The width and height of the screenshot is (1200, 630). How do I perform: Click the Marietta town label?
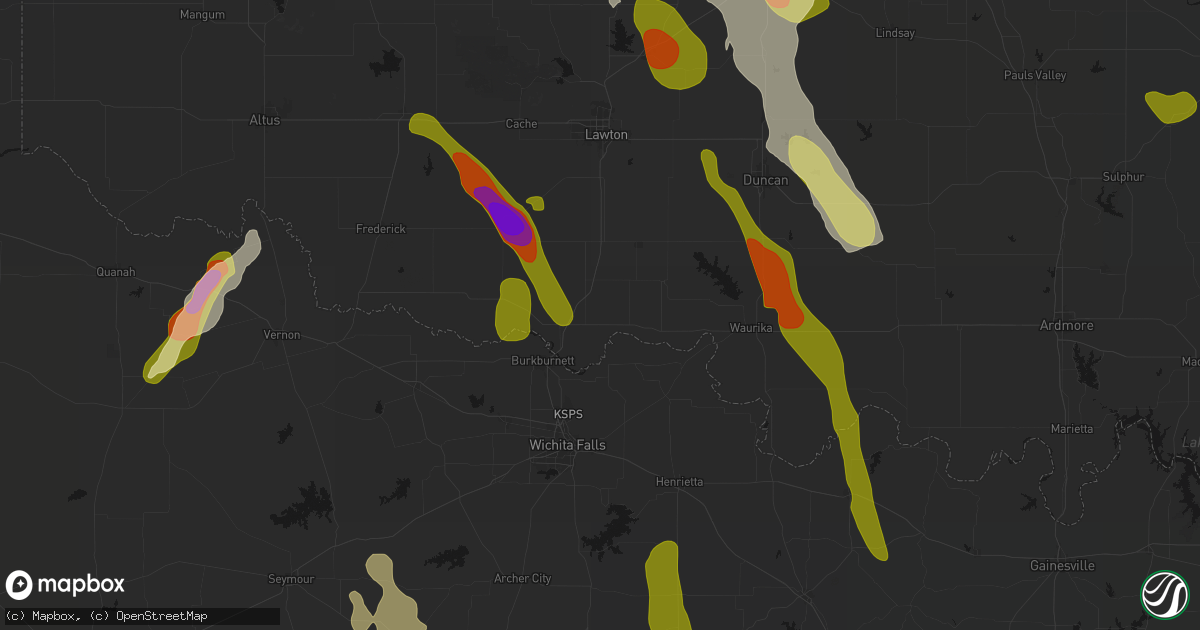pos(1071,429)
